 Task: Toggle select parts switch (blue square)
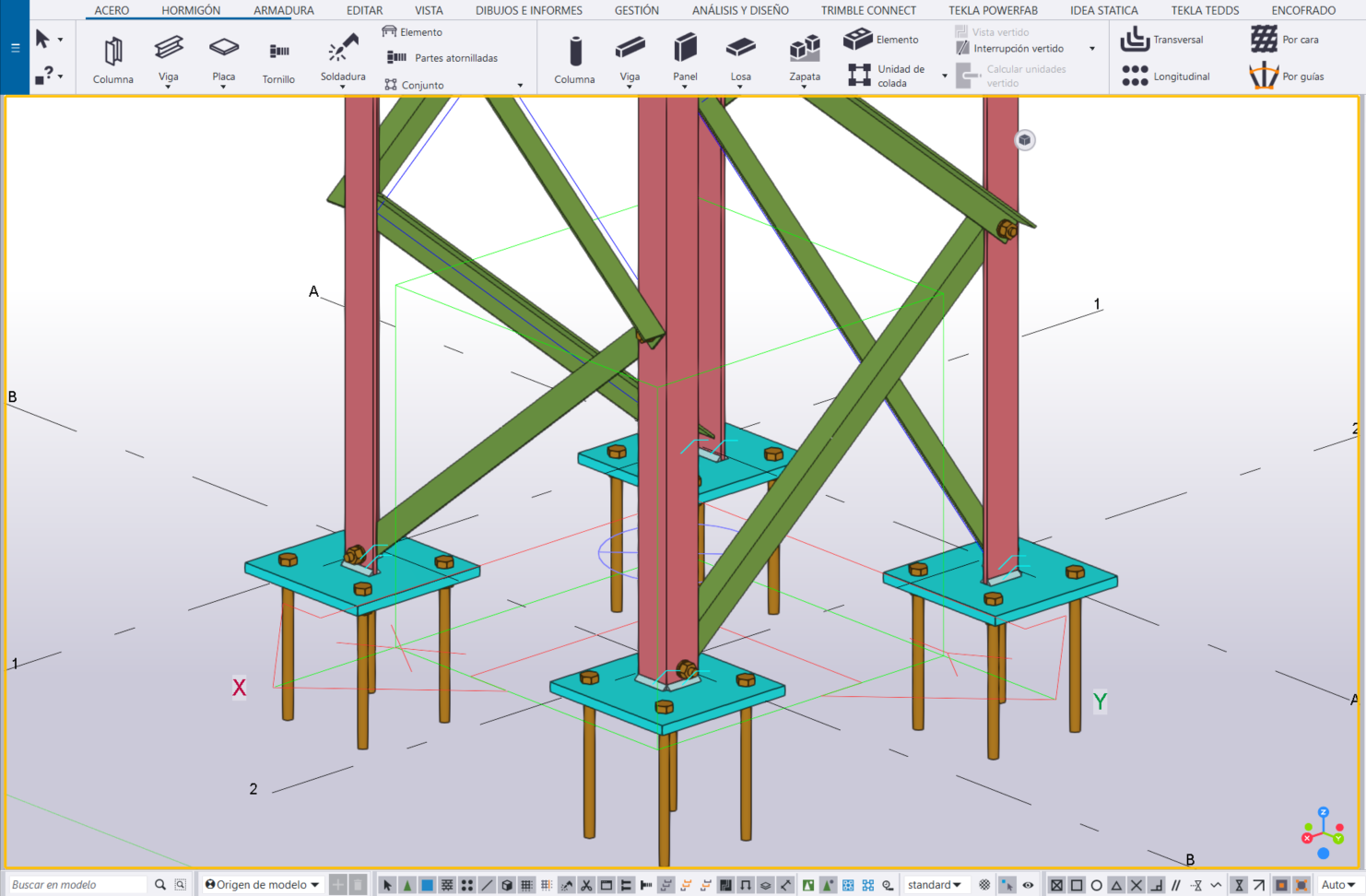click(427, 885)
